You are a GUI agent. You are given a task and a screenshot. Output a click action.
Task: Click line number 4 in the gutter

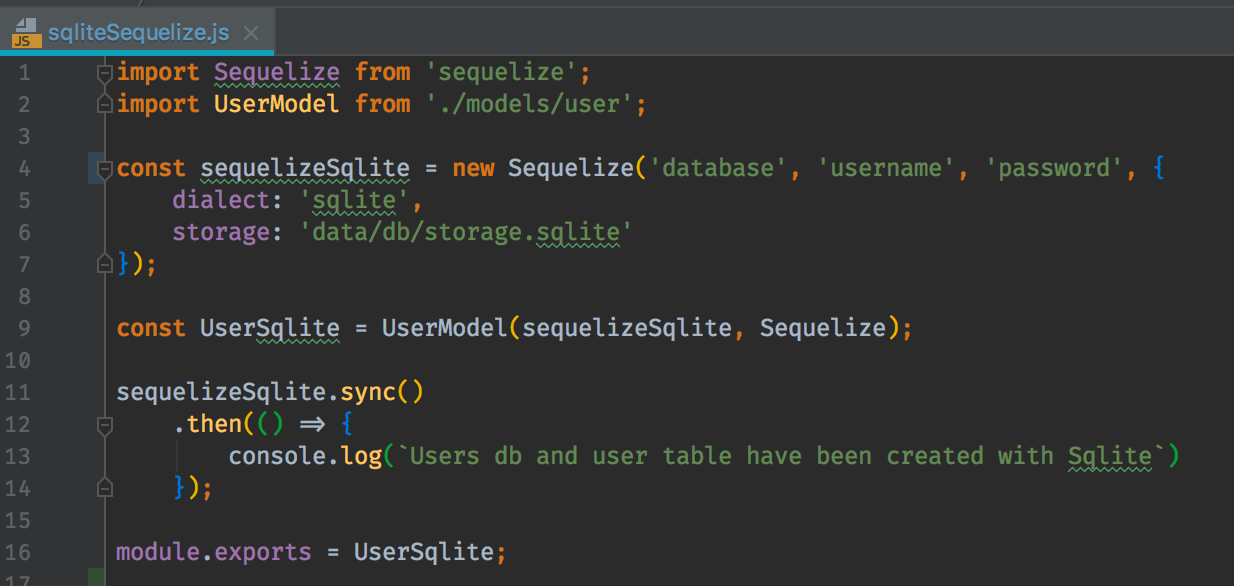24,168
